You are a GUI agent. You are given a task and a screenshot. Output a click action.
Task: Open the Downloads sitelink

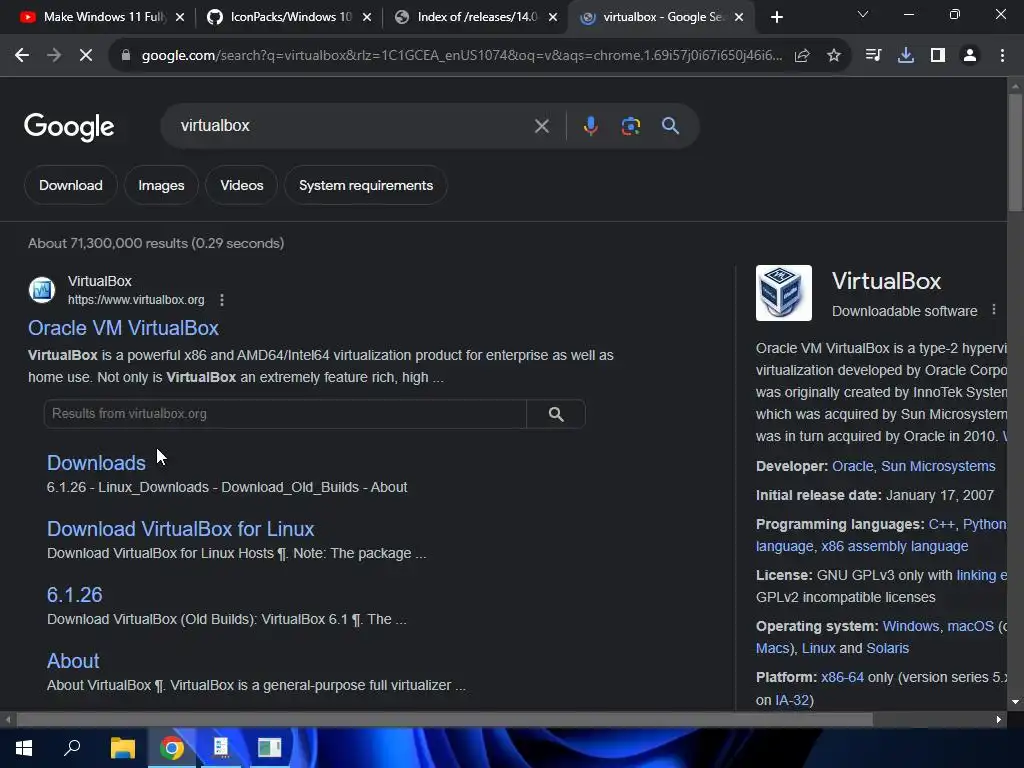[96, 463]
